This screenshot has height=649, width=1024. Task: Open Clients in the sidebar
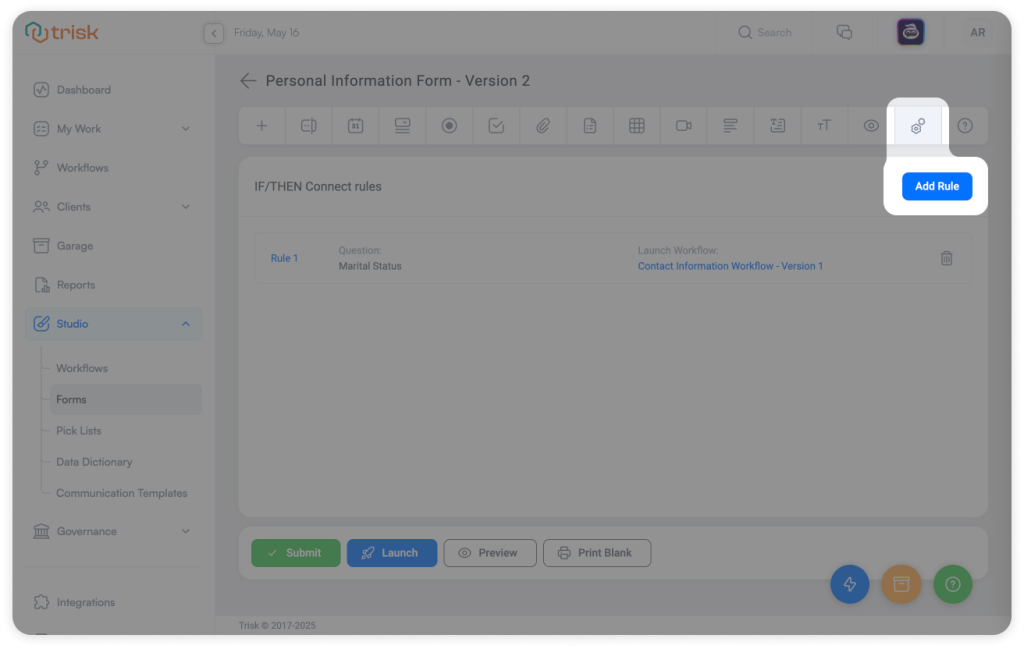coord(113,207)
